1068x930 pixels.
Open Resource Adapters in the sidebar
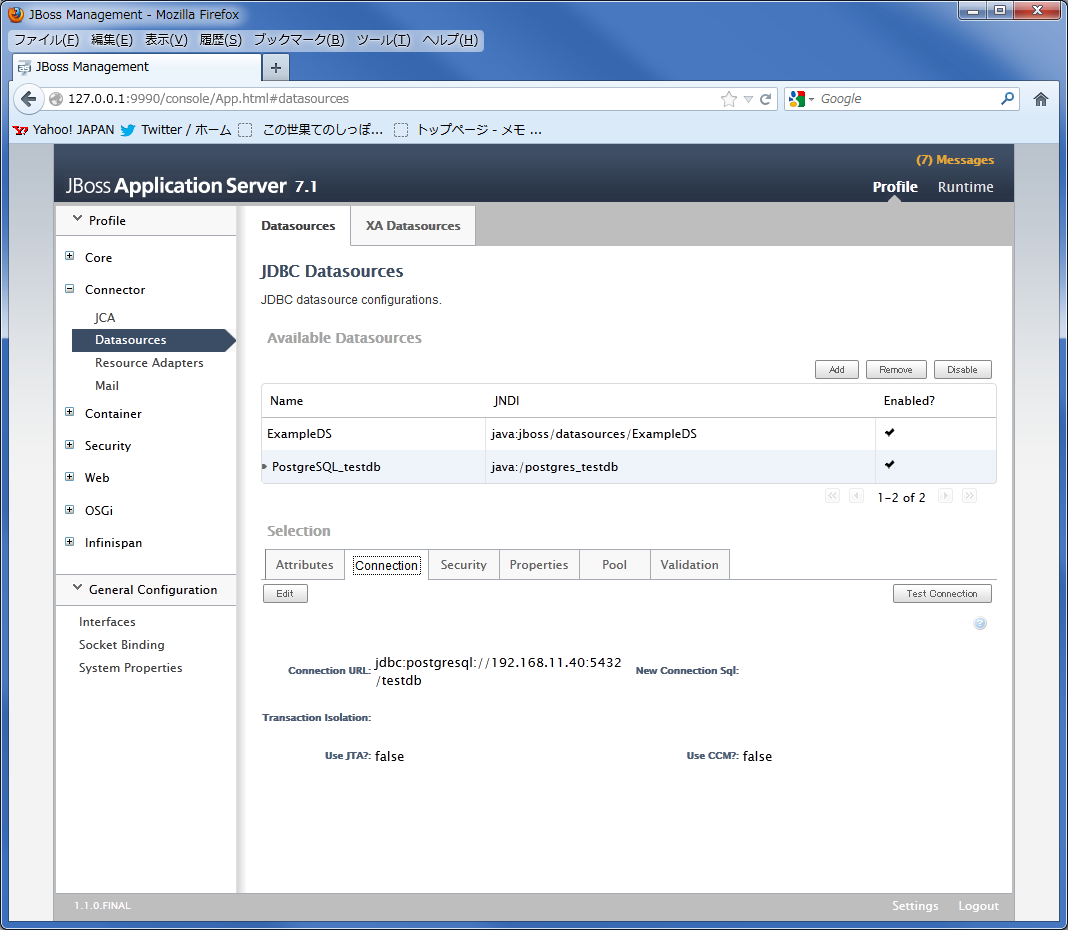pyautogui.click(x=149, y=363)
